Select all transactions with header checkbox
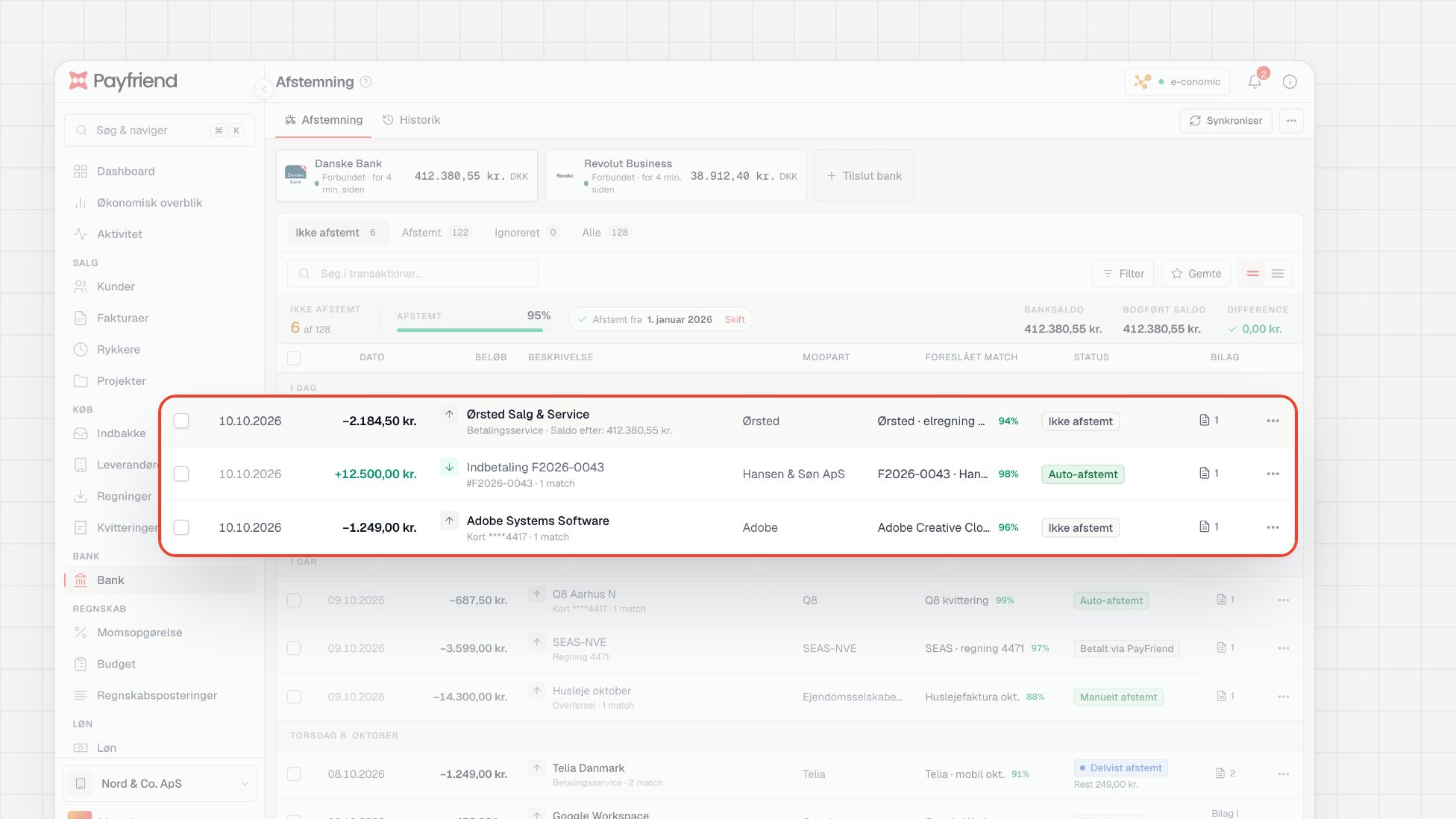The height and width of the screenshot is (819, 1456). 294,358
